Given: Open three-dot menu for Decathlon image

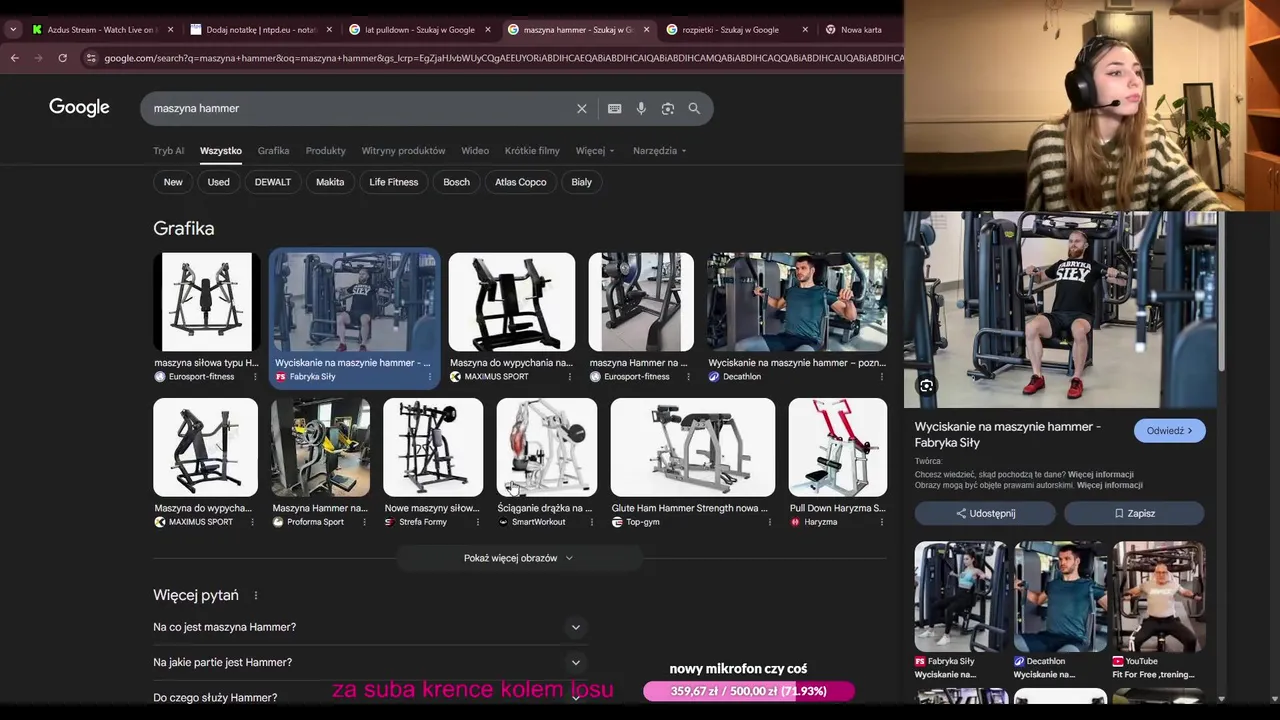Looking at the screenshot, I should [x=882, y=377].
